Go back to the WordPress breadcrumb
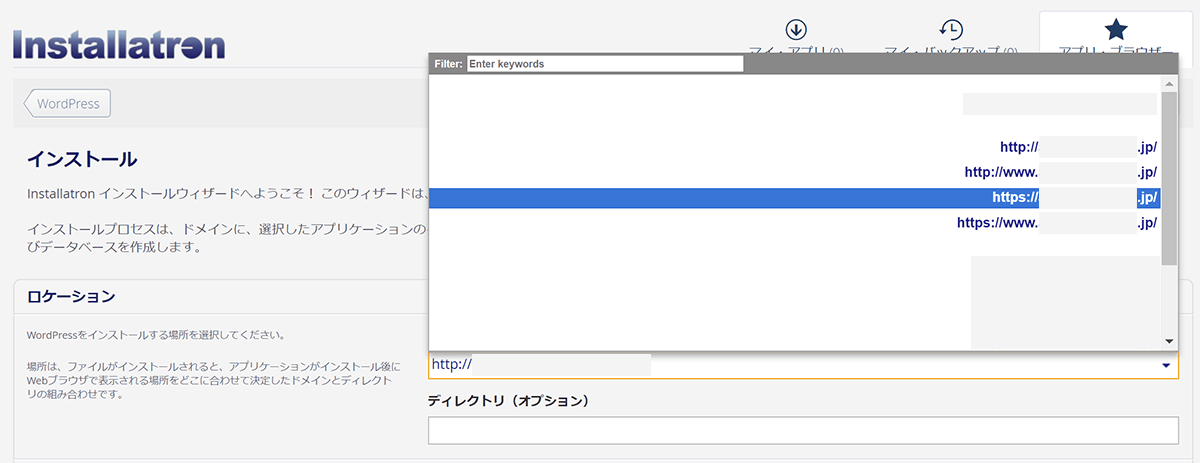Image resolution: width=1200 pixels, height=463 pixels. click(x=67, y=104)
